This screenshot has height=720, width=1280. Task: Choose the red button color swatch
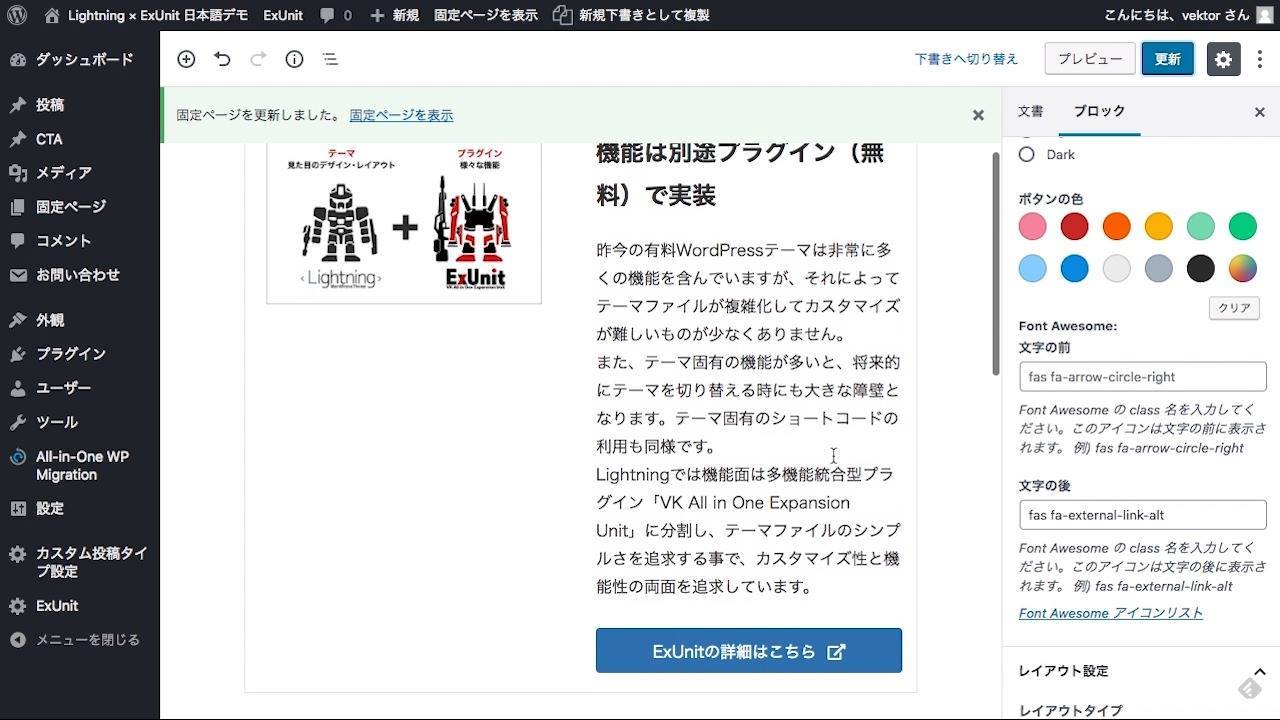[x=1074, y=226]
